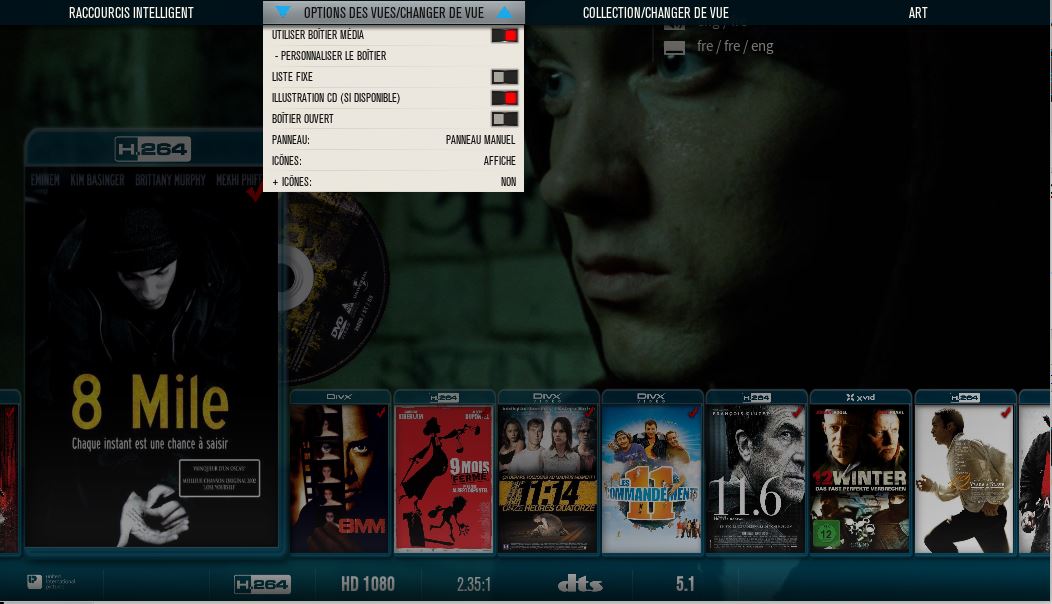Open the Art tab
The height and width of the screenshot is (604, 1052).
pos(918,13)
